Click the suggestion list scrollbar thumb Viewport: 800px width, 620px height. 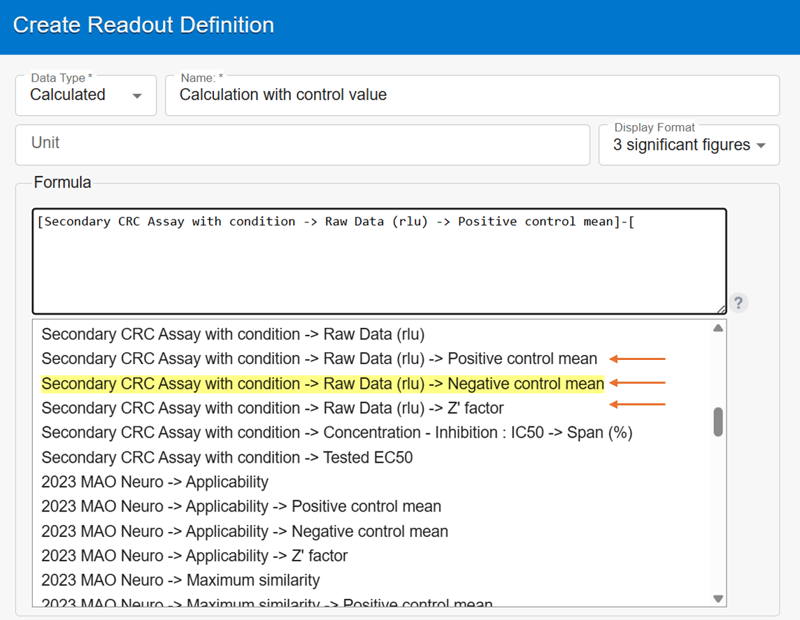(718, 421)
